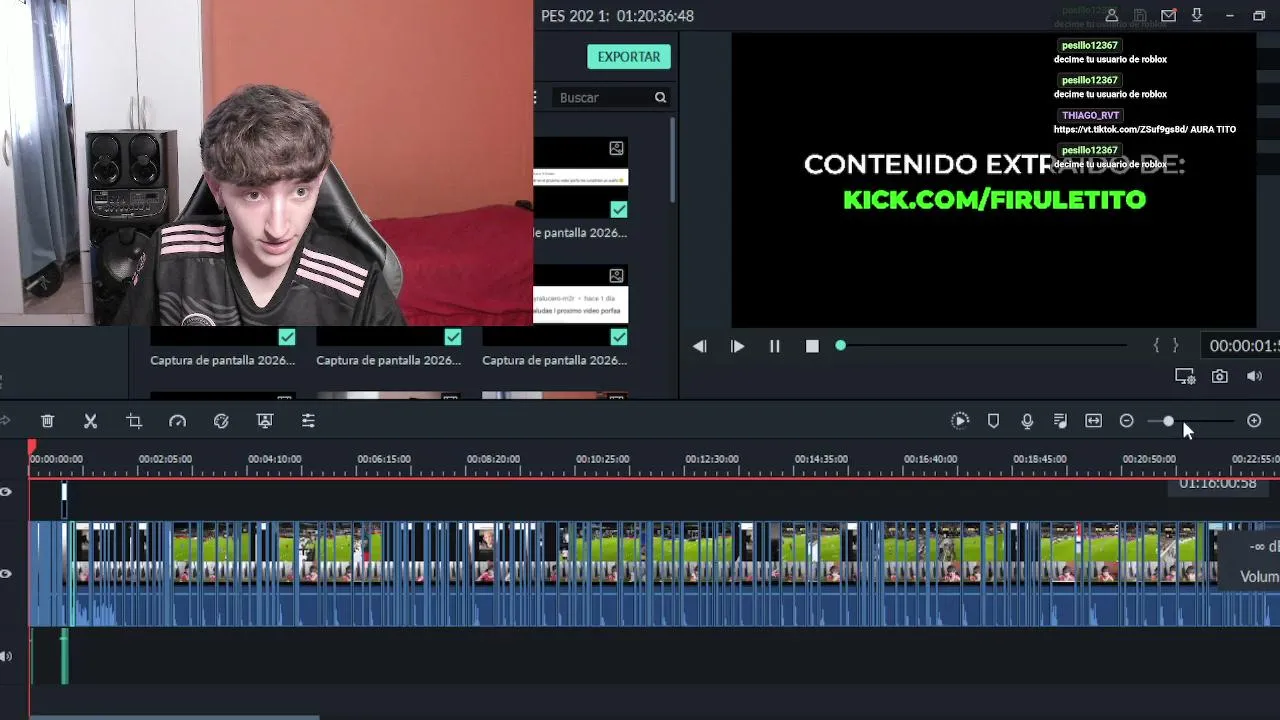Open the messages envelope icon
The height and width of the screenshot is (720, 1280).
(1168, 16)
